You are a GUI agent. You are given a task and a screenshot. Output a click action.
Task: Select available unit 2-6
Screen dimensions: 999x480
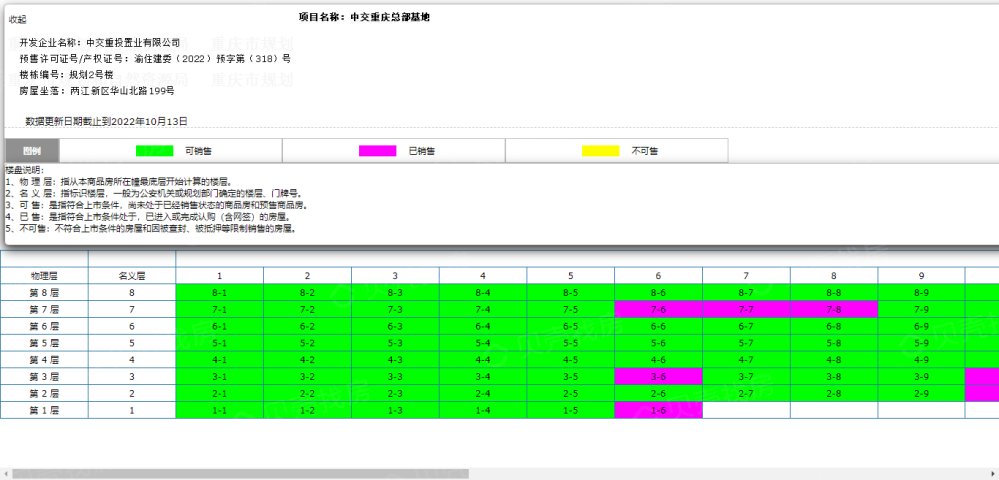[x=659, y=393]
